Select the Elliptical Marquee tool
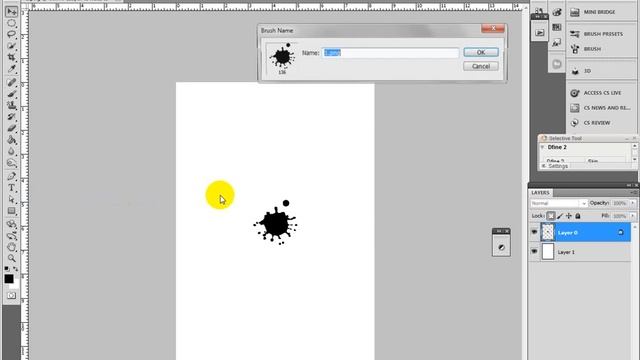Viewport: 640px width, 360px height. (11, 23)
